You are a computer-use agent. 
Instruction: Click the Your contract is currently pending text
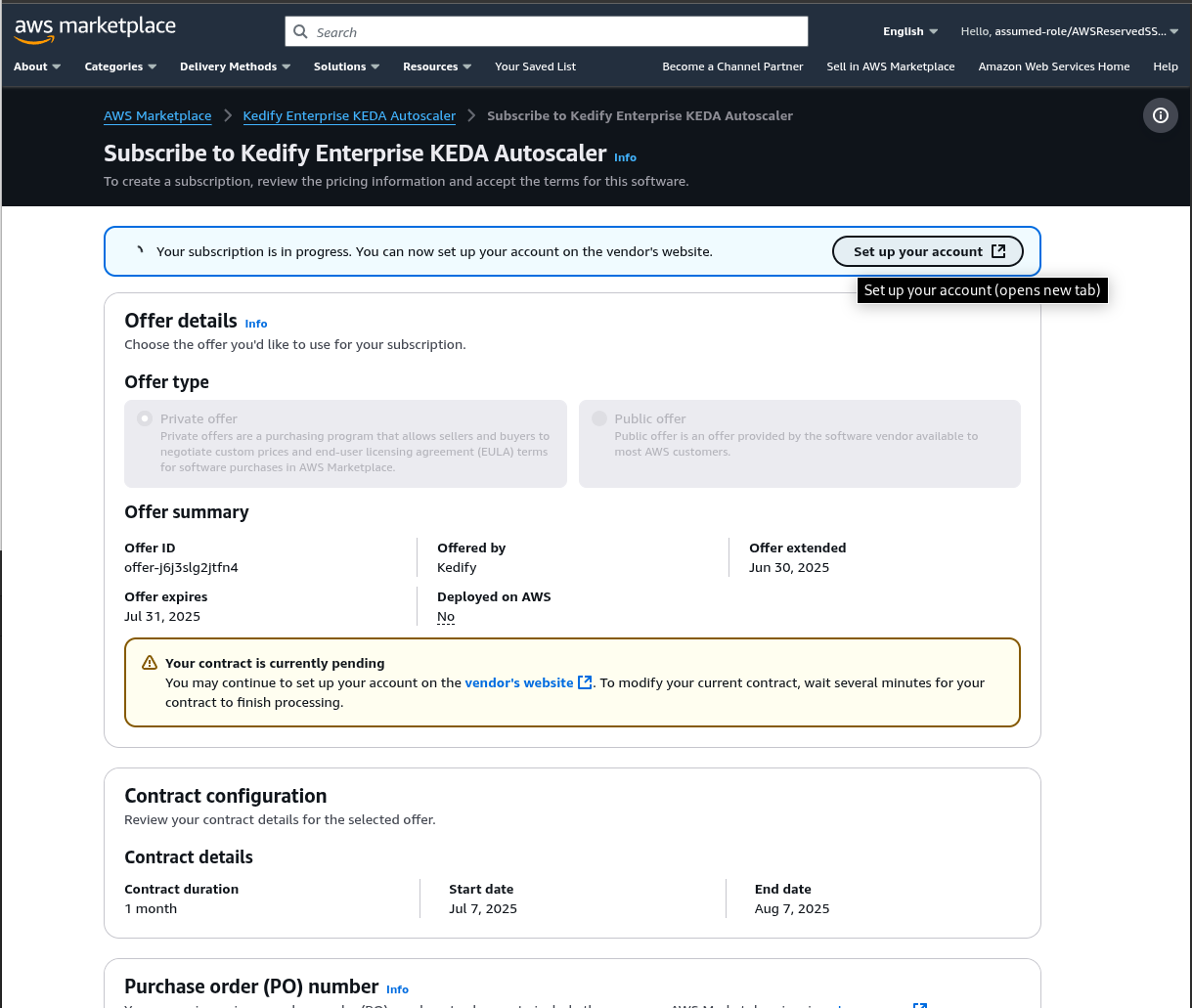coord(275,663)
